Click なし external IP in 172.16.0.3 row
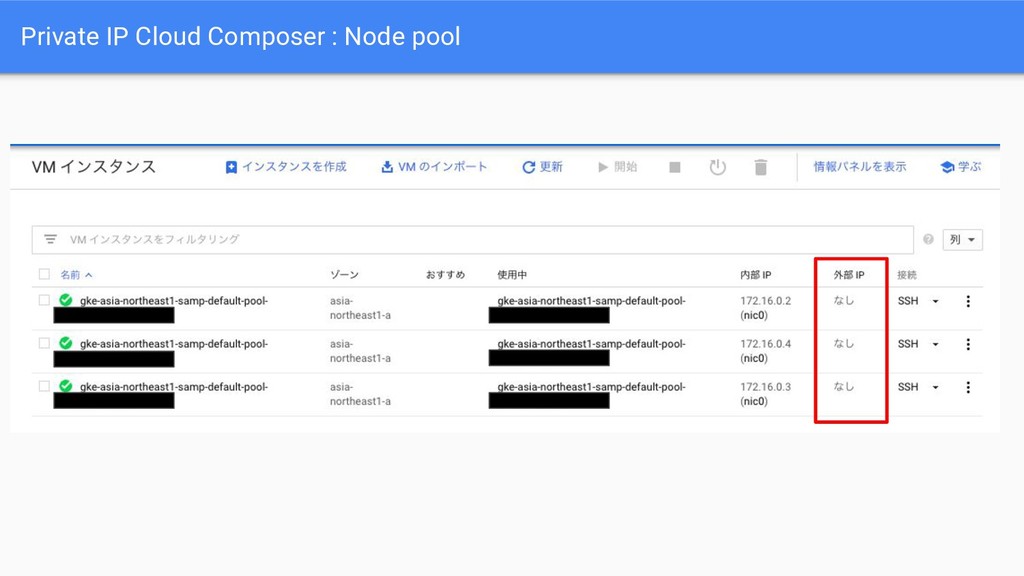Screen dimensions: 1024x576 pyautogui.click(x=844, y=387)
